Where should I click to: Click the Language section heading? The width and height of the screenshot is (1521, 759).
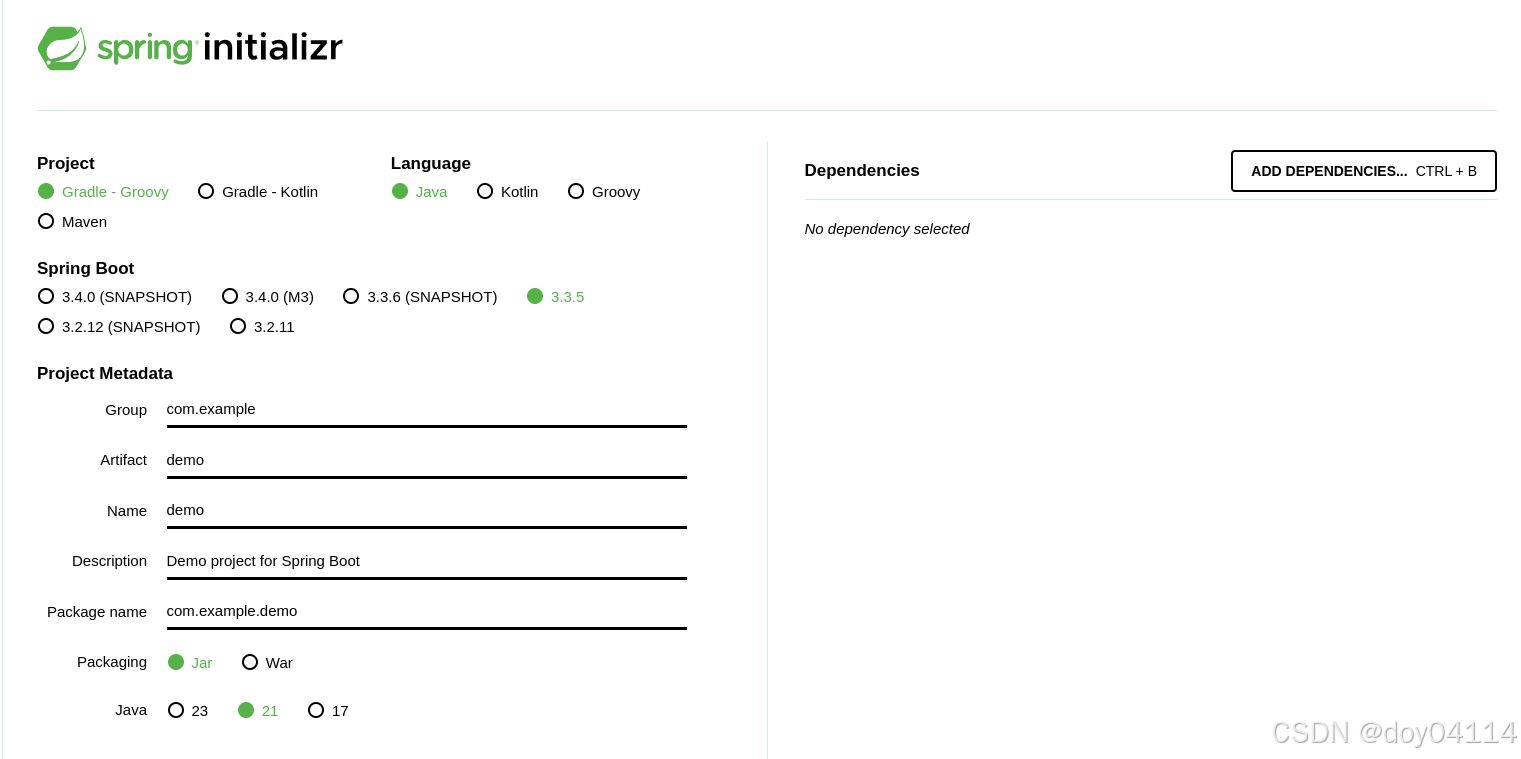tap(431, 164)
